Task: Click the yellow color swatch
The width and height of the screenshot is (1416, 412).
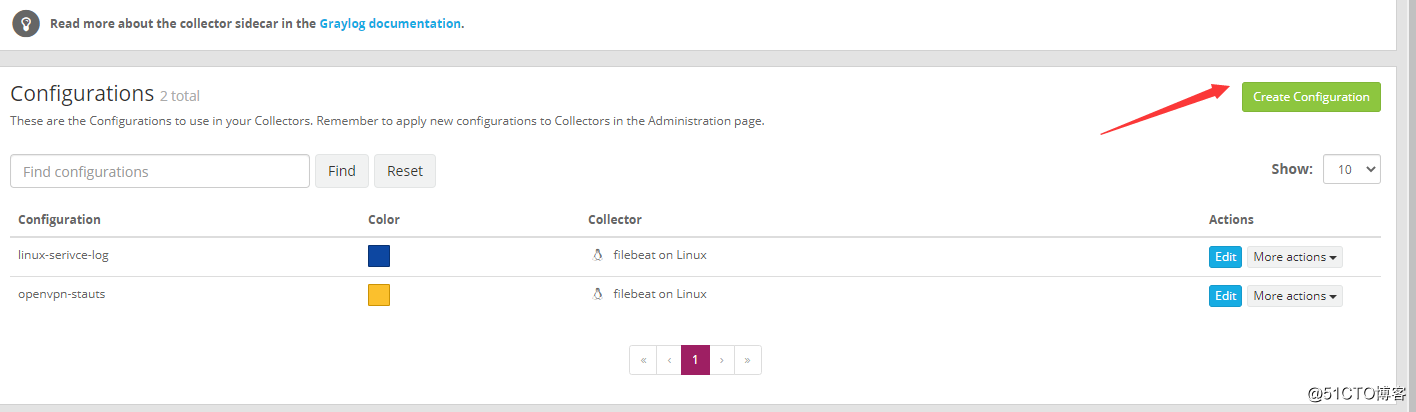Action: coord(379,295)
